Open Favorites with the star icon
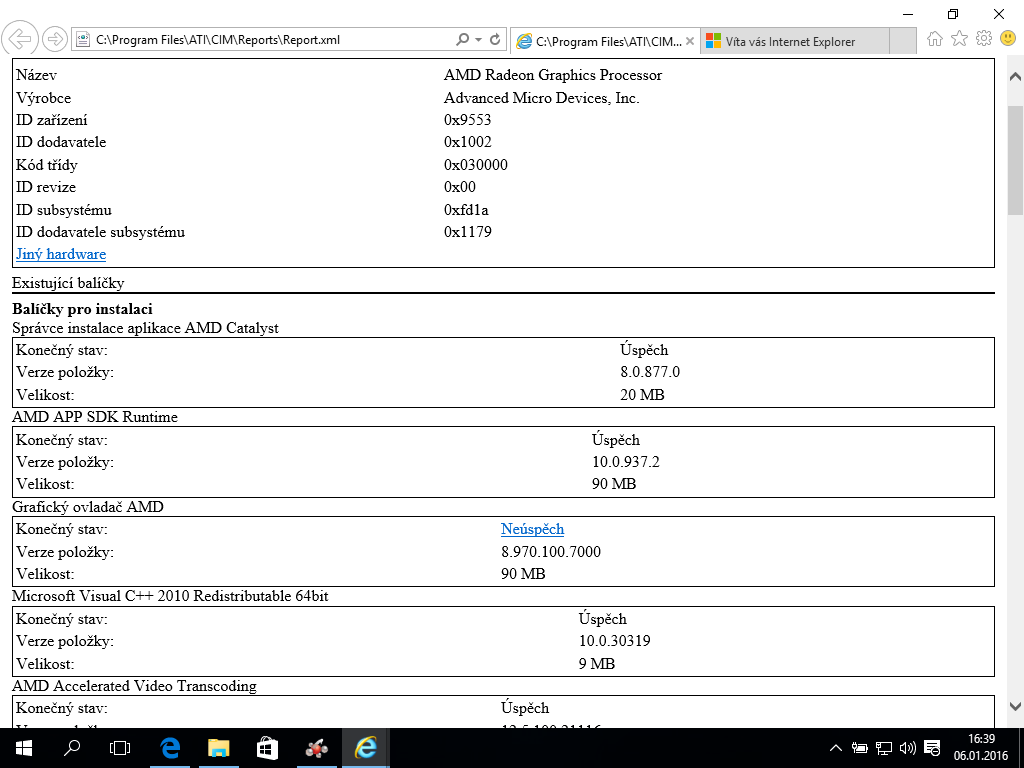The width and height of the screenshot is (1024, 768). [x=959, y=39]
